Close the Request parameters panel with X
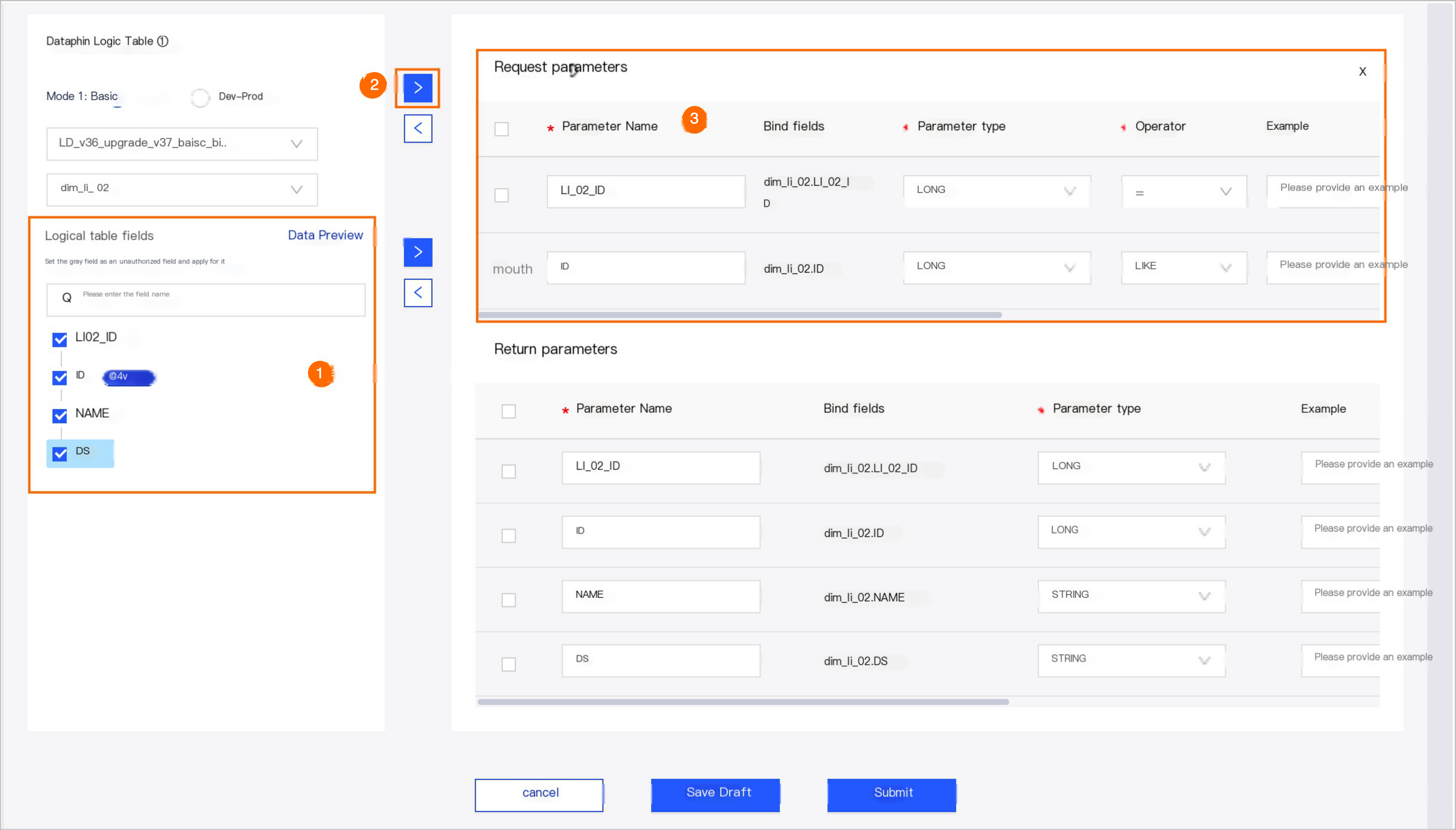This screenshot has height=830, width=1456. pyautogui.click(x=1362, y=71)
